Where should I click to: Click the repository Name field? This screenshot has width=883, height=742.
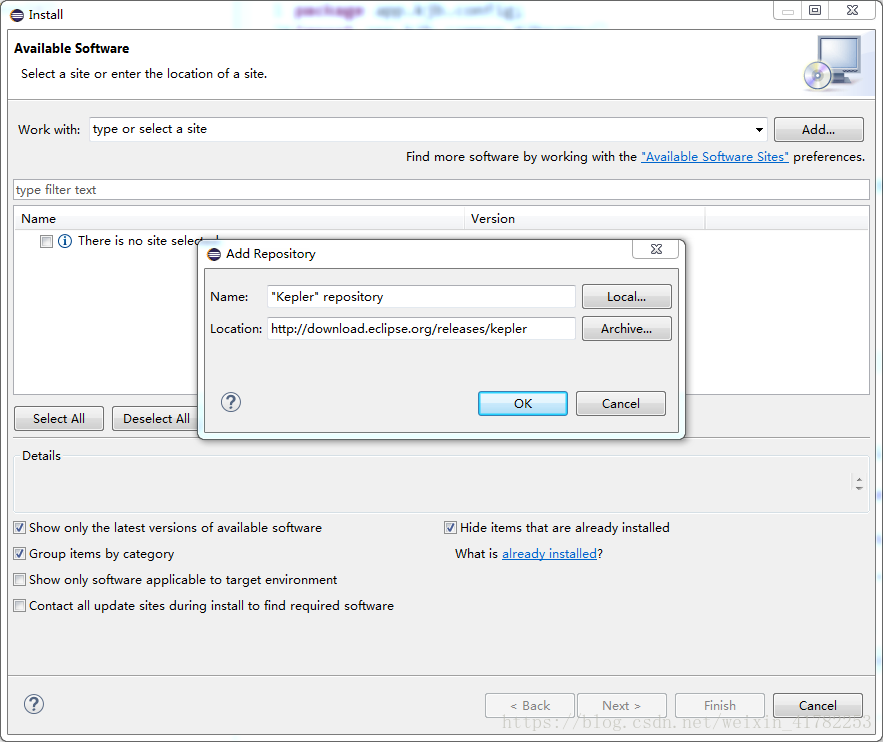point(421,297)
